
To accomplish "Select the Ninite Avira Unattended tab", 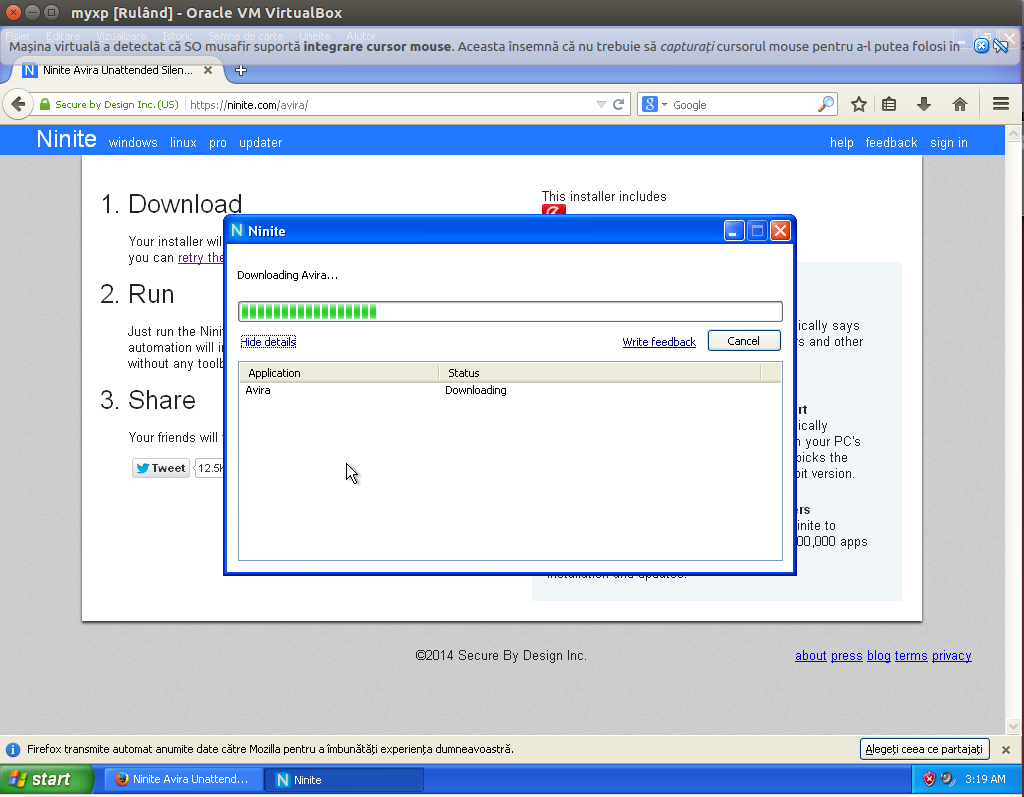I will click(x=118, y=70).
